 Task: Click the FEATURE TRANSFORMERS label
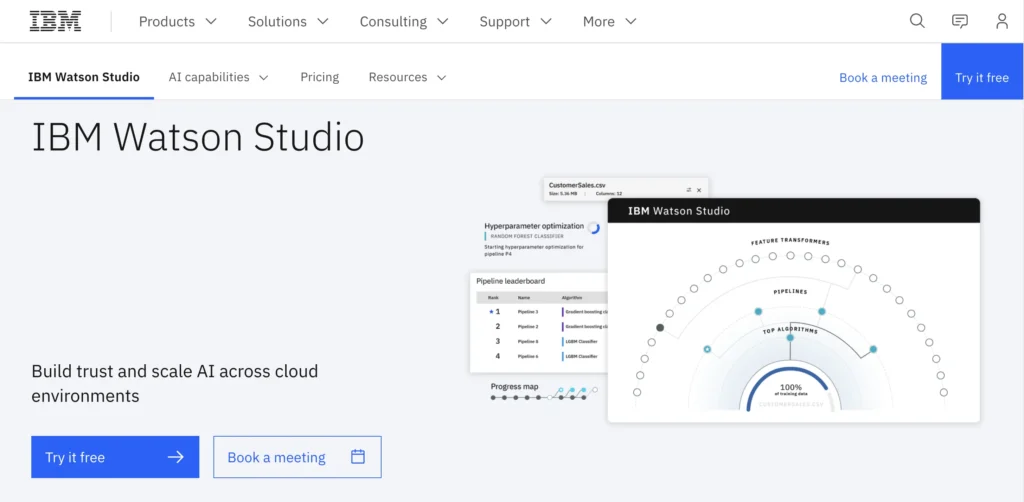point(790,242)
